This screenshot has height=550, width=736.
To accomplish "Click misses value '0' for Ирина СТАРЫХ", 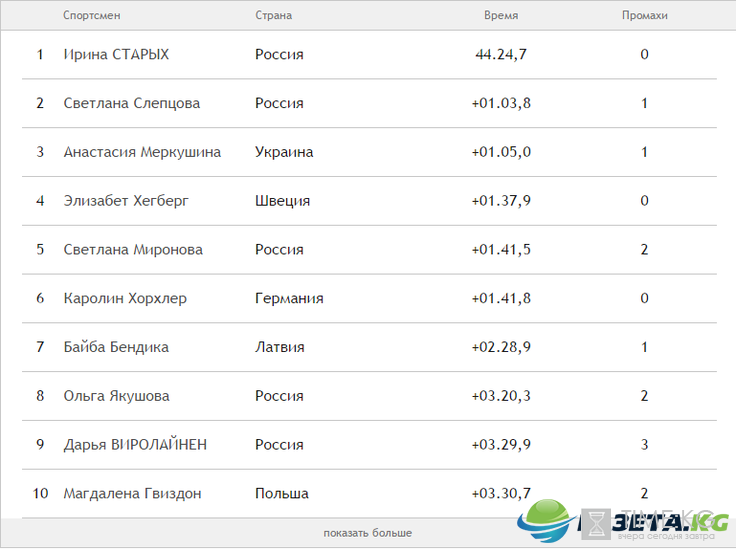I will pyautogui.click(x=644, y=54).
